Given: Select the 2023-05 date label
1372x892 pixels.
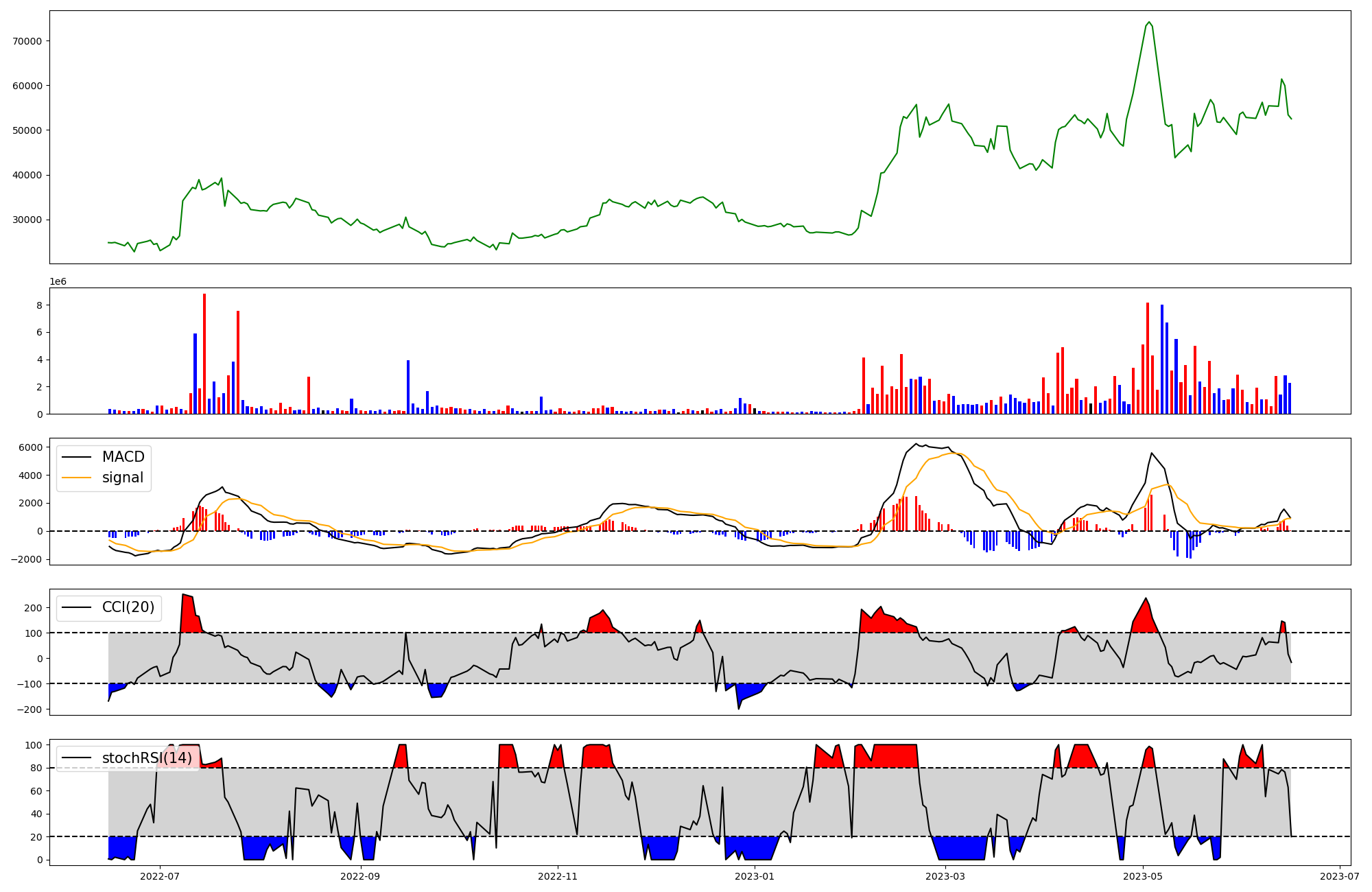Looking at the screenshot, I should coord(1143,876).
